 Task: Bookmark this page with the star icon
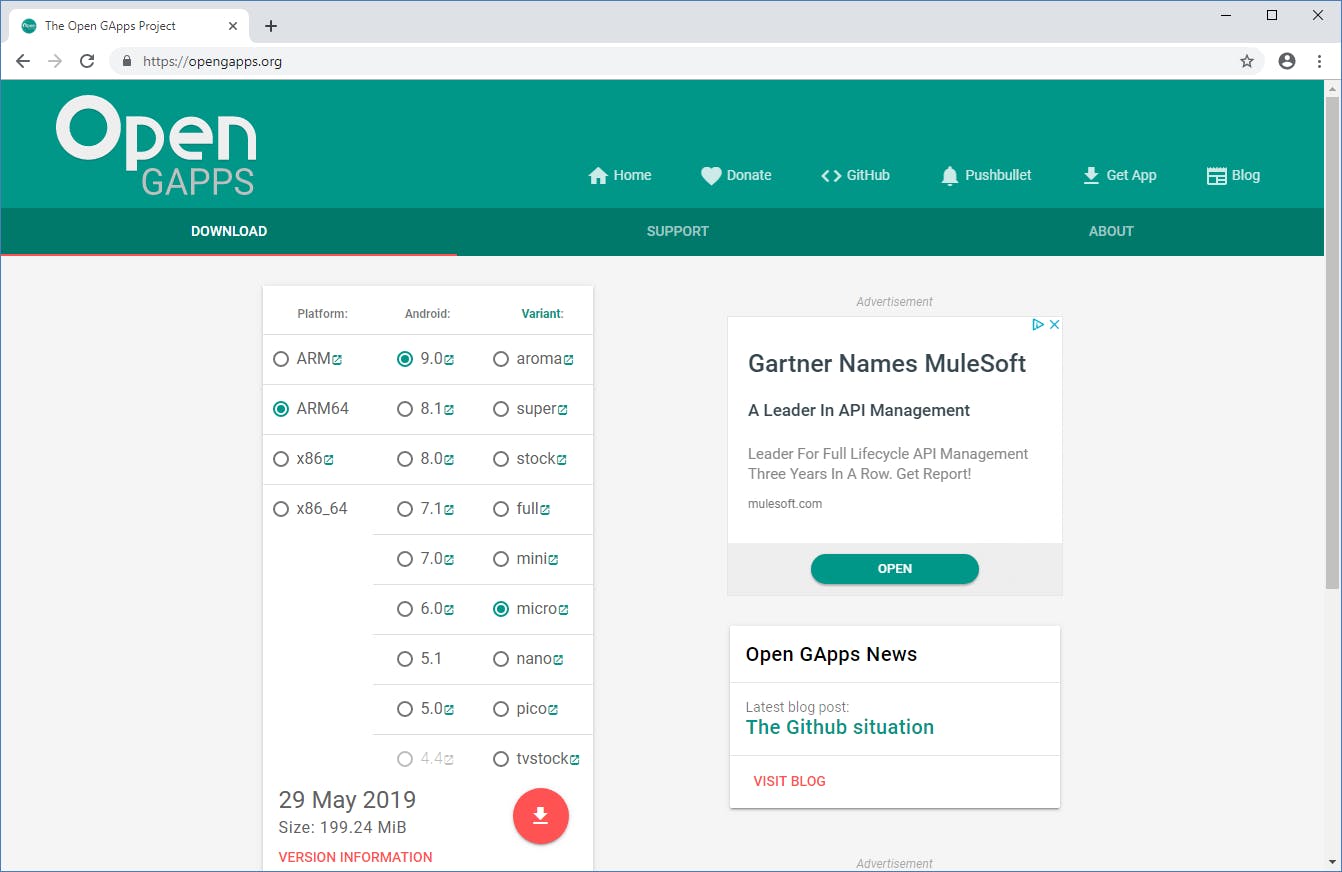[1247, 61]
